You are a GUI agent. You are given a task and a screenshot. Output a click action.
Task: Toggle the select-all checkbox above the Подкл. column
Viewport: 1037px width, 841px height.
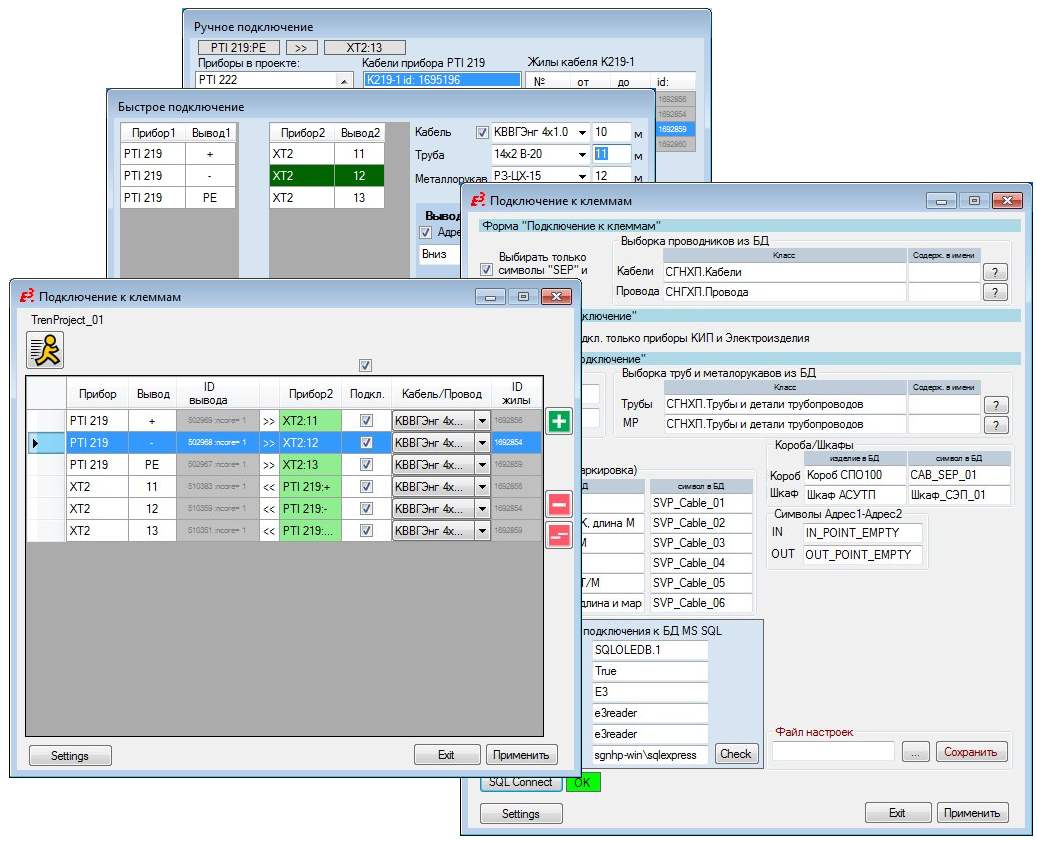pyautogui.click(x=365, y=366)
